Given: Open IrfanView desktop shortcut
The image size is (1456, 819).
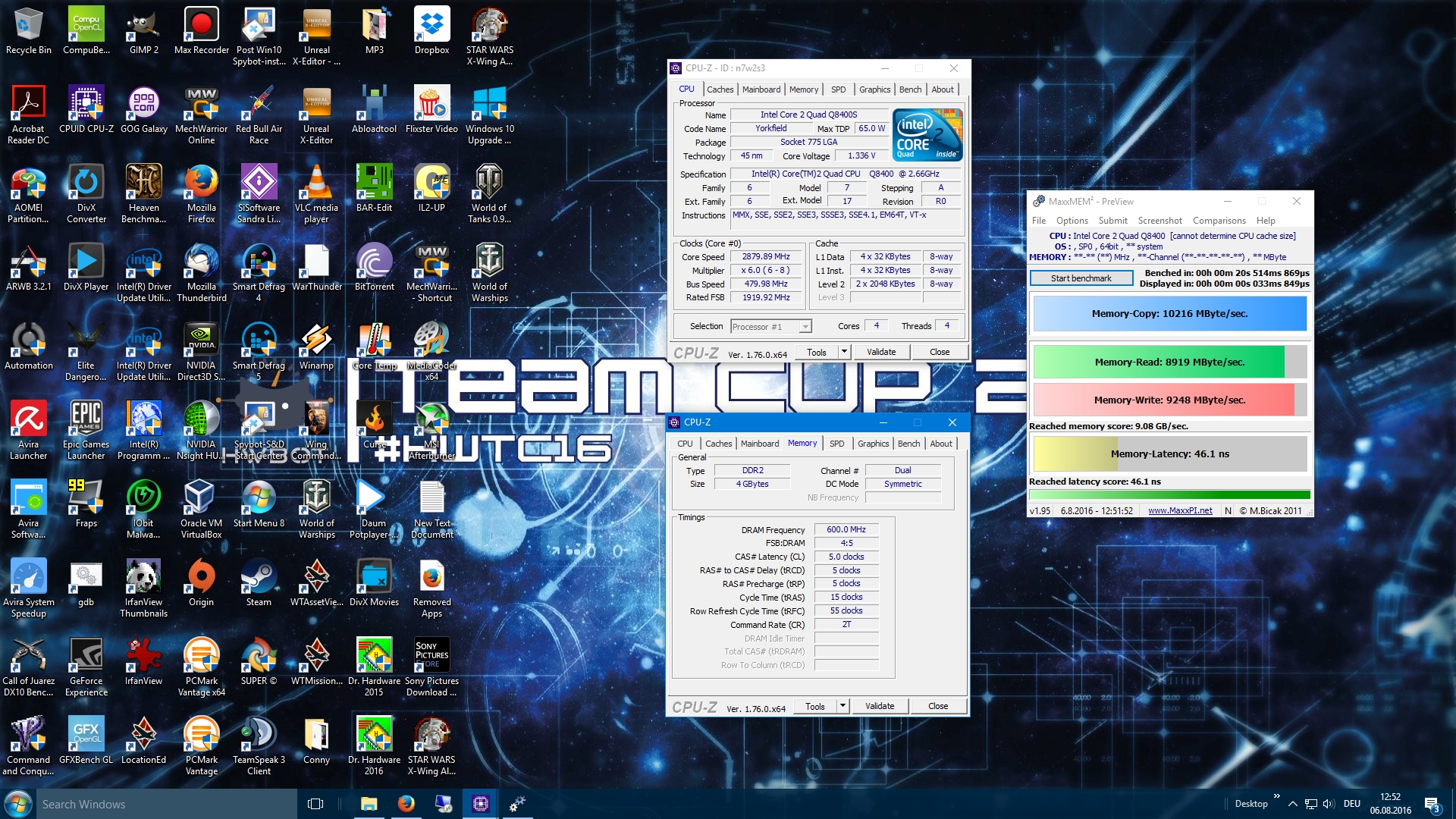Looking at the screenshot, I should 144,662.
